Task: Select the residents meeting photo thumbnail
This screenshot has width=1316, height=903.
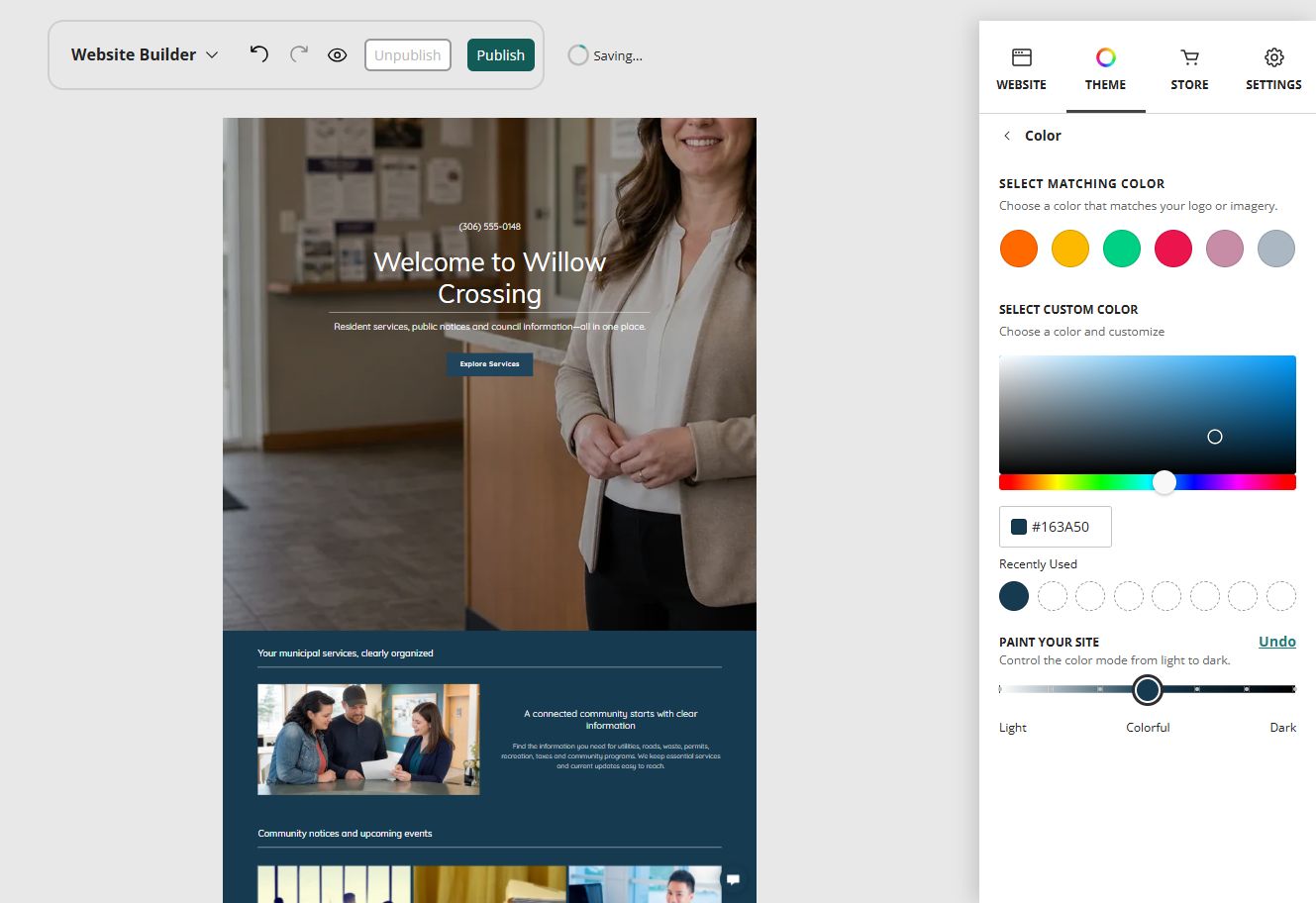Action: (x=368, y=739)
